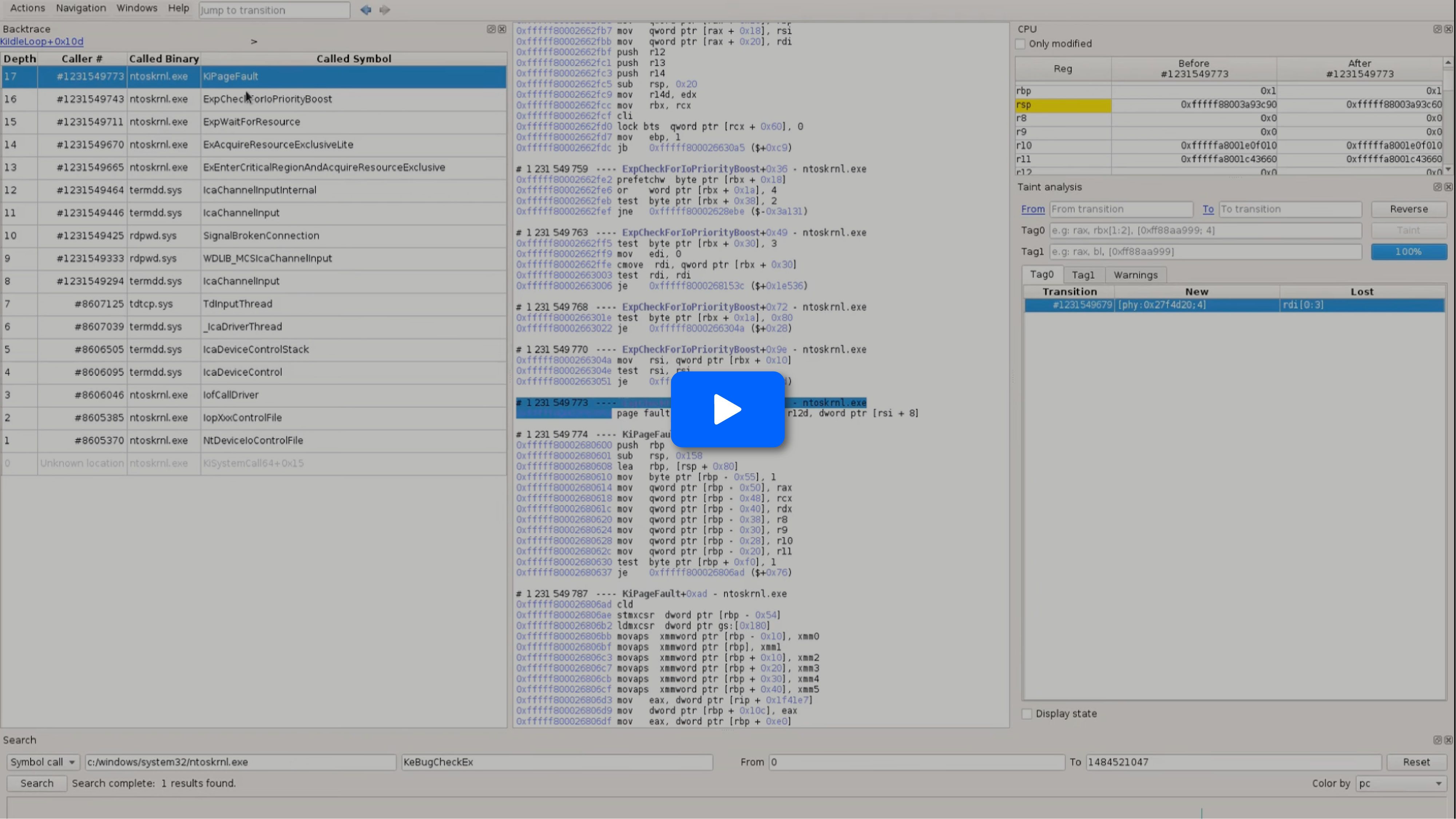This screenshot has width=1456, height=819.
Task: Close the Backtrace panel
Action: click(x=502, y=29)
